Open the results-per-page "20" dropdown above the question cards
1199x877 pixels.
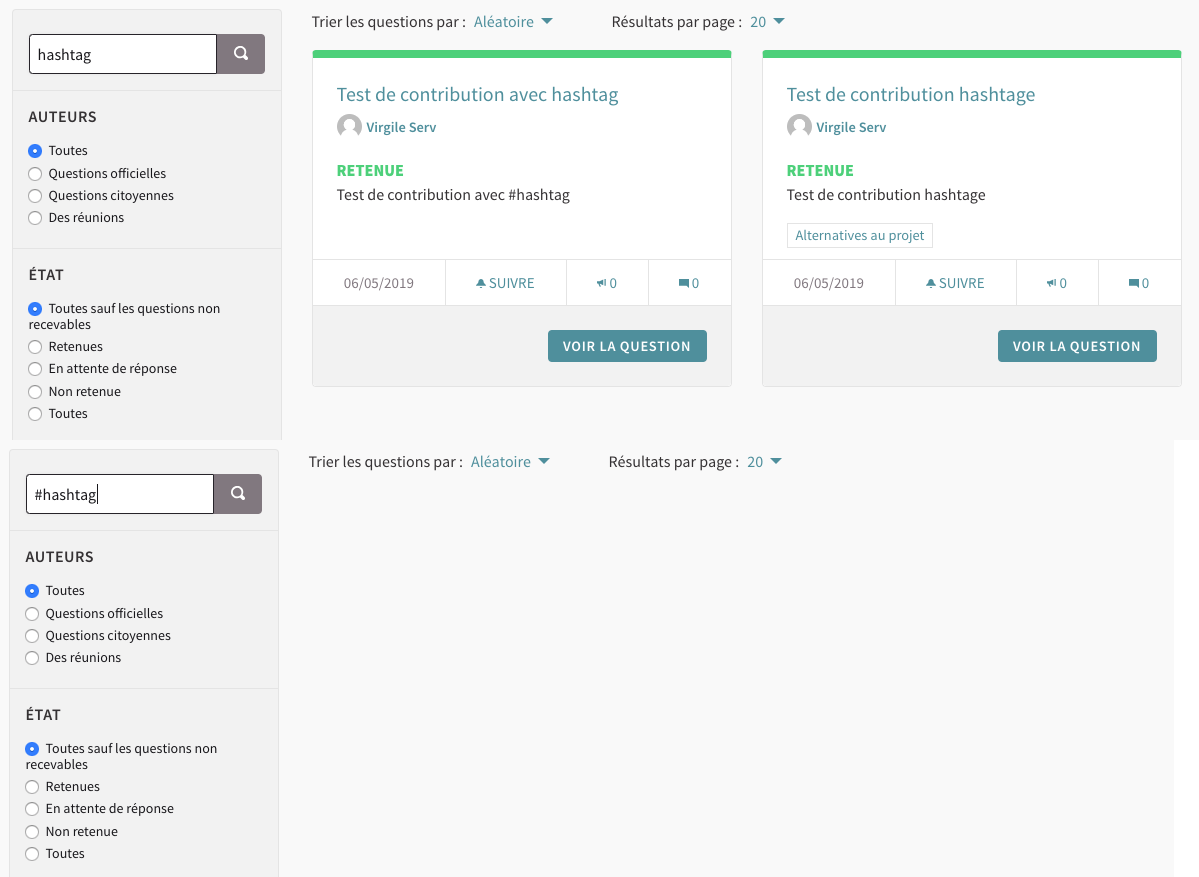767,22
